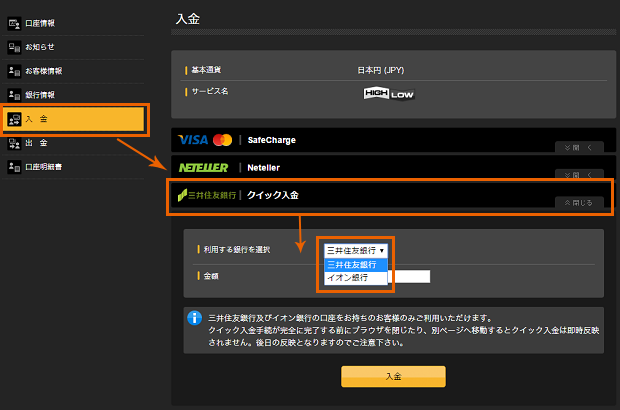Open 銀行情報 menu item
The image size is (620, 410).
click(x=40, y=95)
